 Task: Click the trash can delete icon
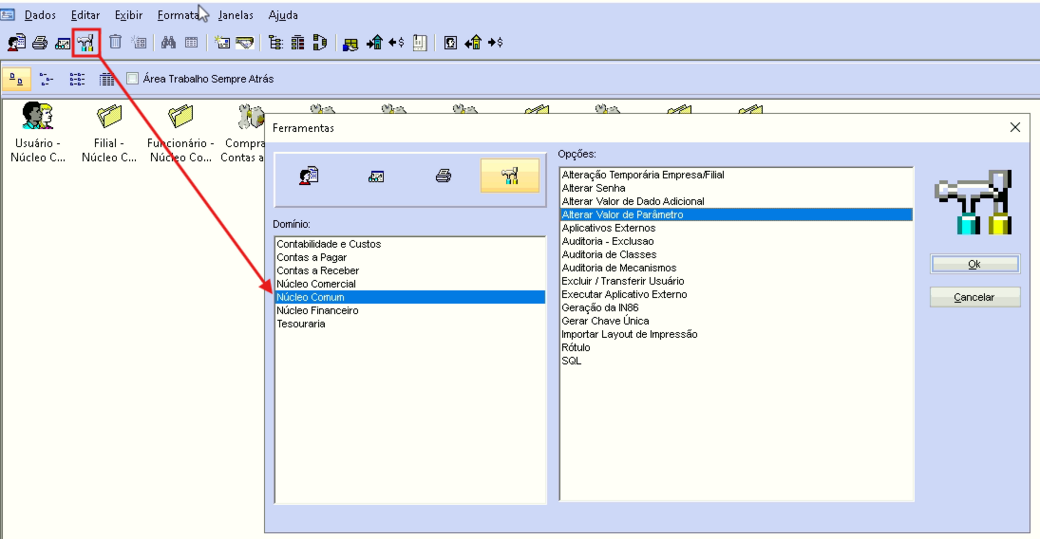click(115, 42)
